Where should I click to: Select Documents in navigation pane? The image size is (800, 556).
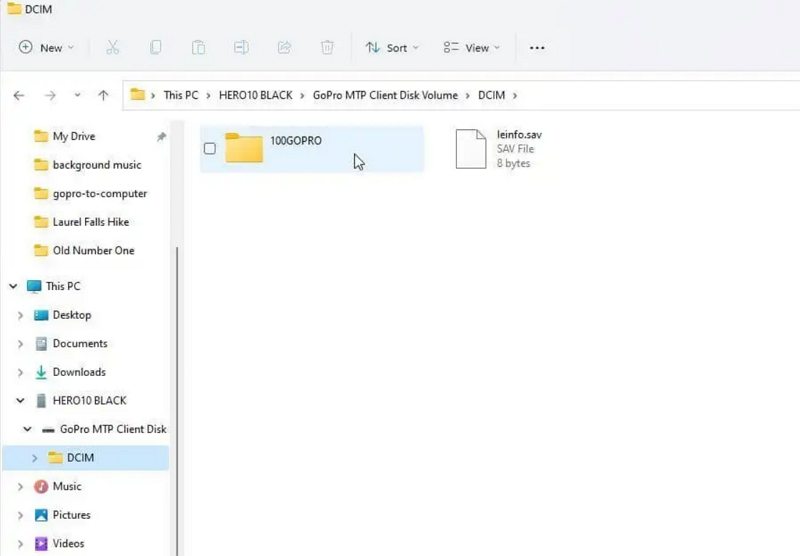80,344
